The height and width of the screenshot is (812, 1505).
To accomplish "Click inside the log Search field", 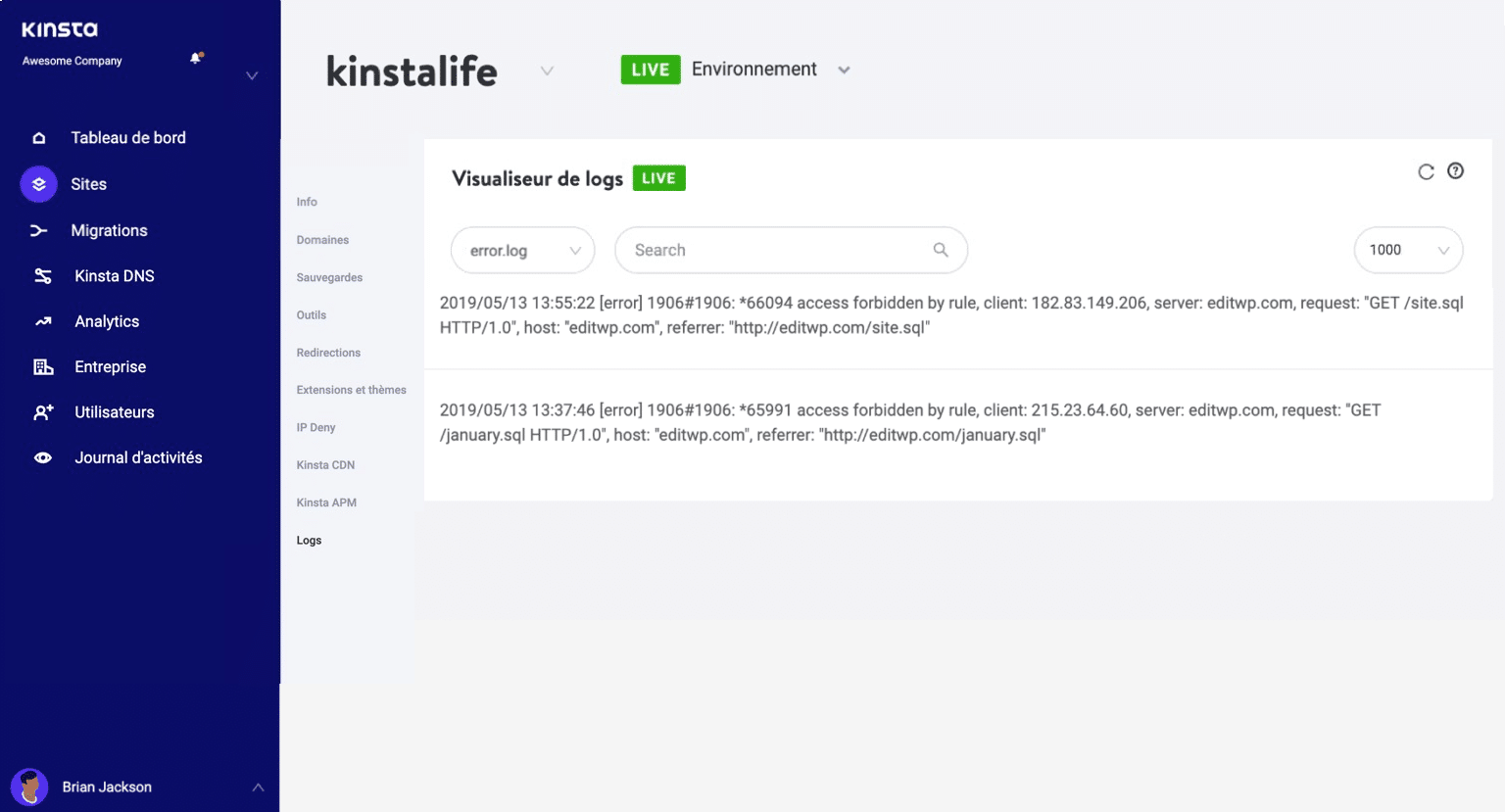I will click(774, 250).
